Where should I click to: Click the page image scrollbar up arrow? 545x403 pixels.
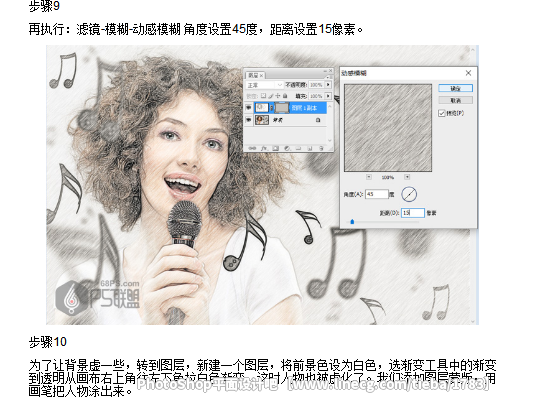click(473, 50)
